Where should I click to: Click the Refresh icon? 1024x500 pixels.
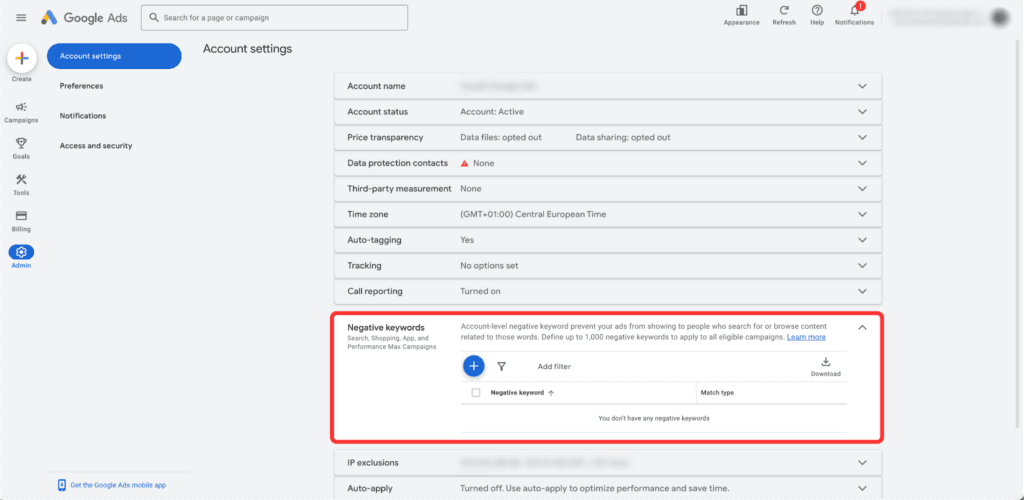pyautogui.click(x=784, y=11)
